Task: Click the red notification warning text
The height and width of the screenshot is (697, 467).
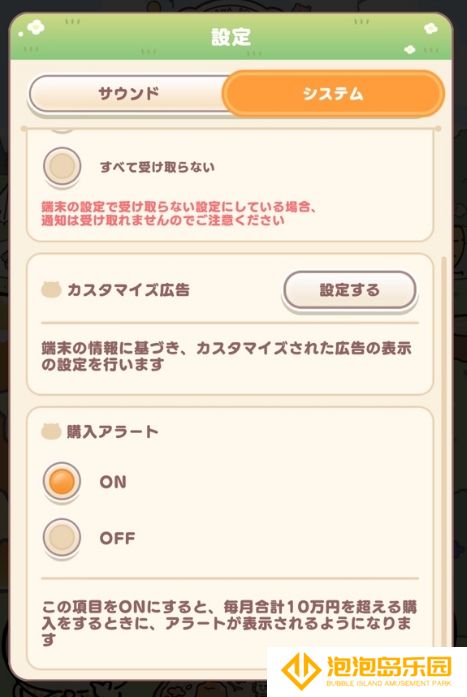Action: click(x=179, y=213)
